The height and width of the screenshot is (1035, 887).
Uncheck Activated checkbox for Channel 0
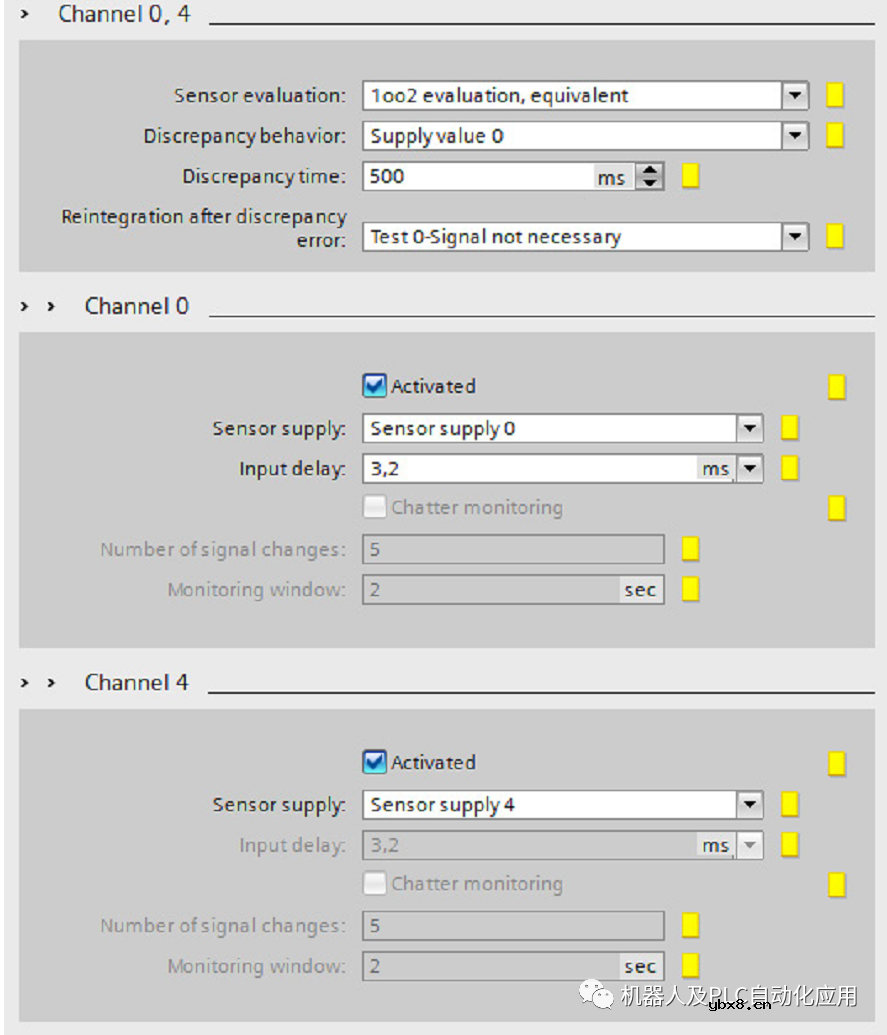pos(374,386)
